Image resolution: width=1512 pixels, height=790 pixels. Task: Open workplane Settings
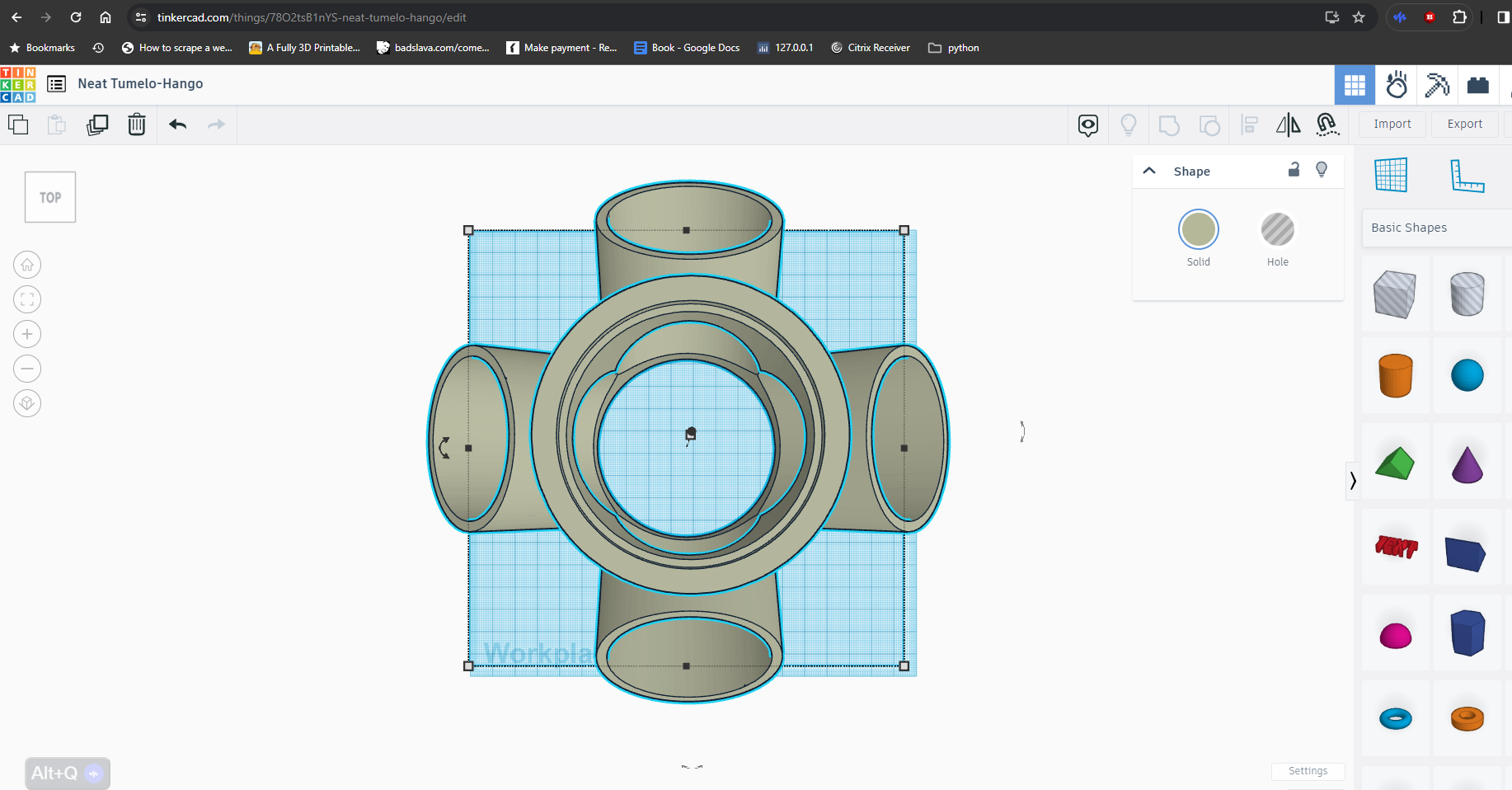point(1308,771)
